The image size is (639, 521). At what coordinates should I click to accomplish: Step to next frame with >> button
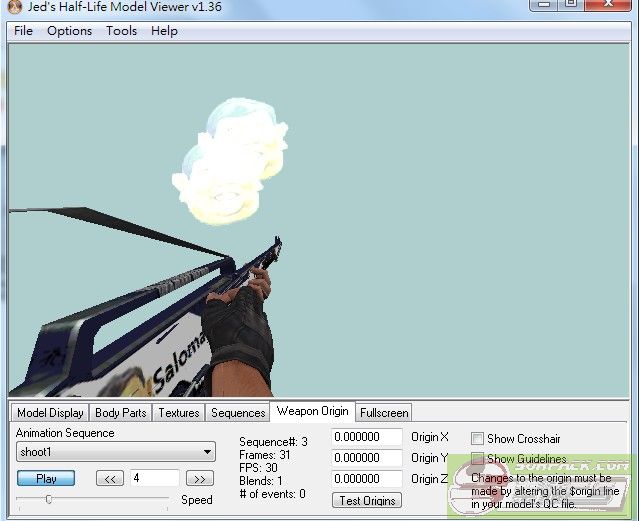point(200,479)
